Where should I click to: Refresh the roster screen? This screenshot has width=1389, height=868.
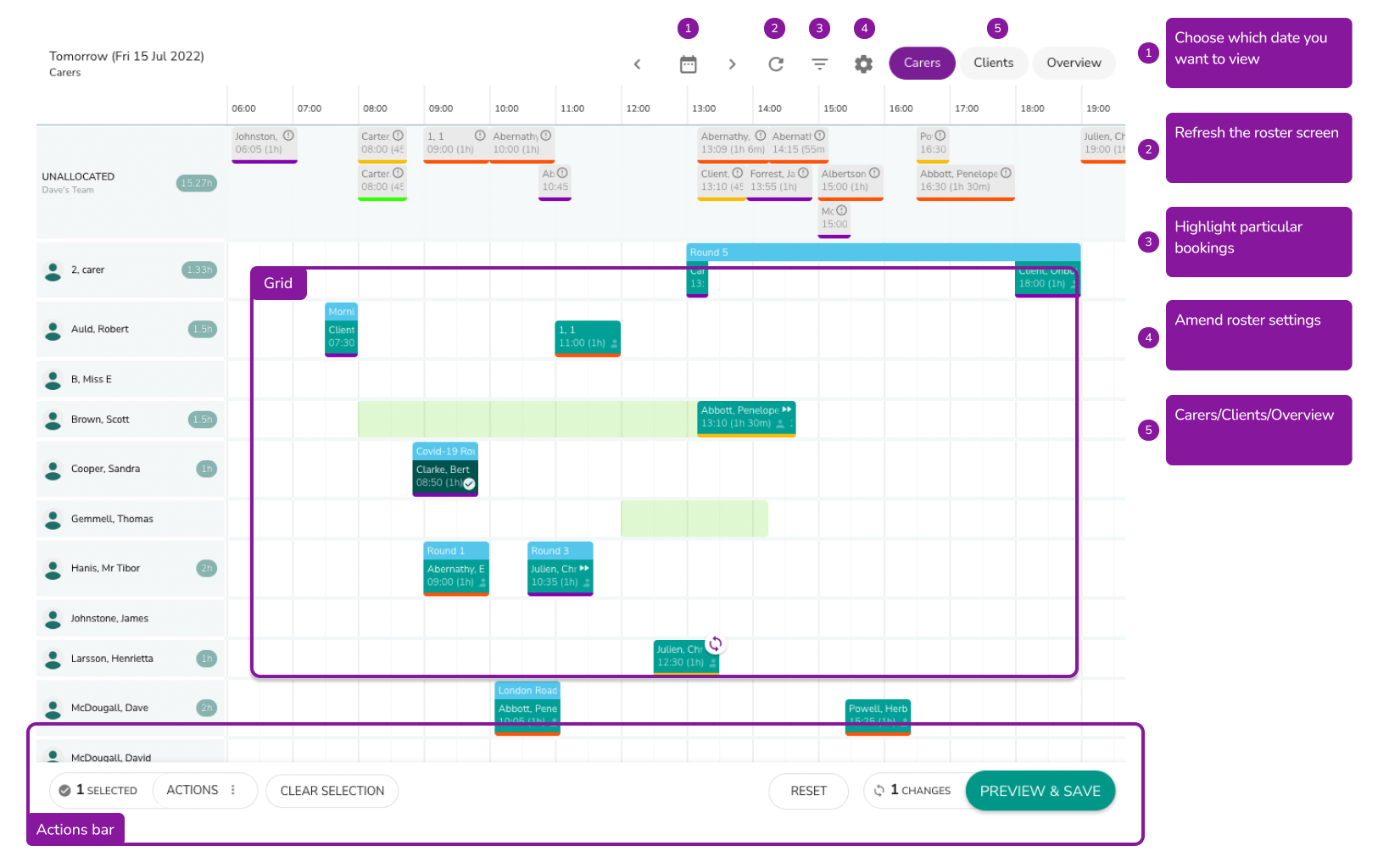point(775,64)
